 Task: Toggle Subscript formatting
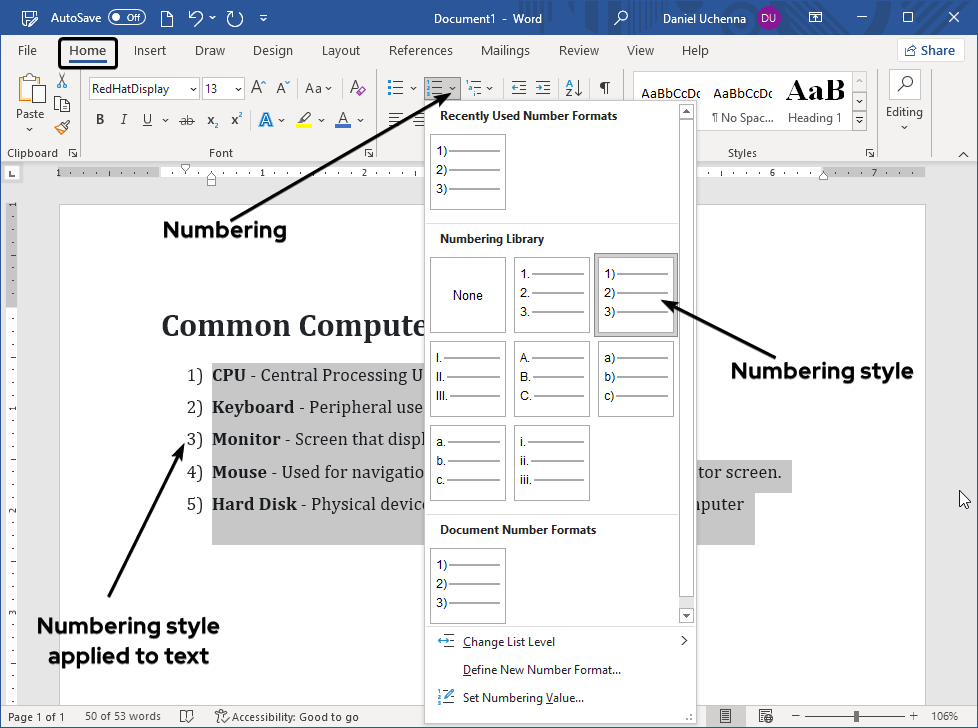[x=212, y=120]
